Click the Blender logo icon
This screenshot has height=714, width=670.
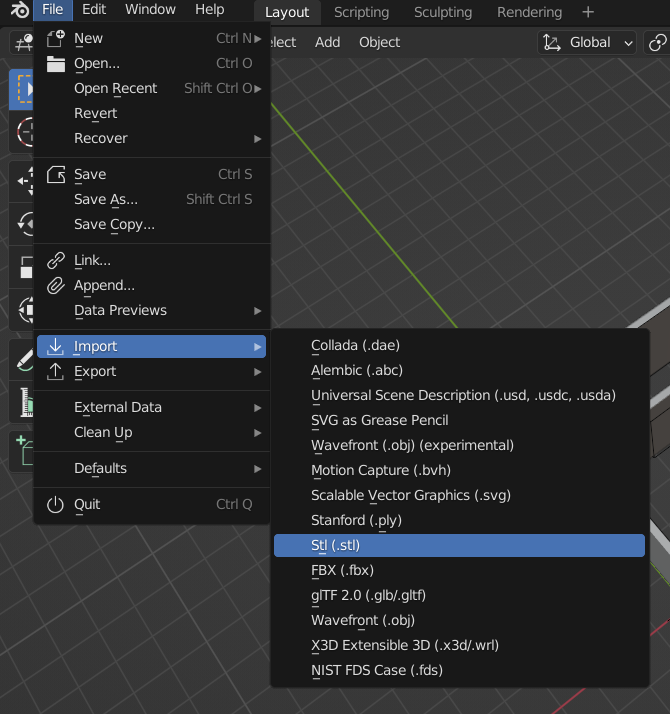(20, 10)
